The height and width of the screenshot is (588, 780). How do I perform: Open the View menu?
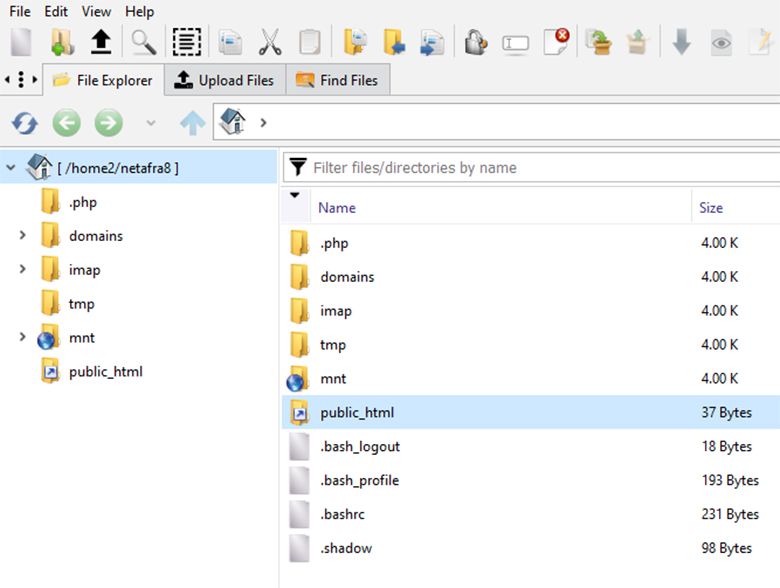[96, 11]
